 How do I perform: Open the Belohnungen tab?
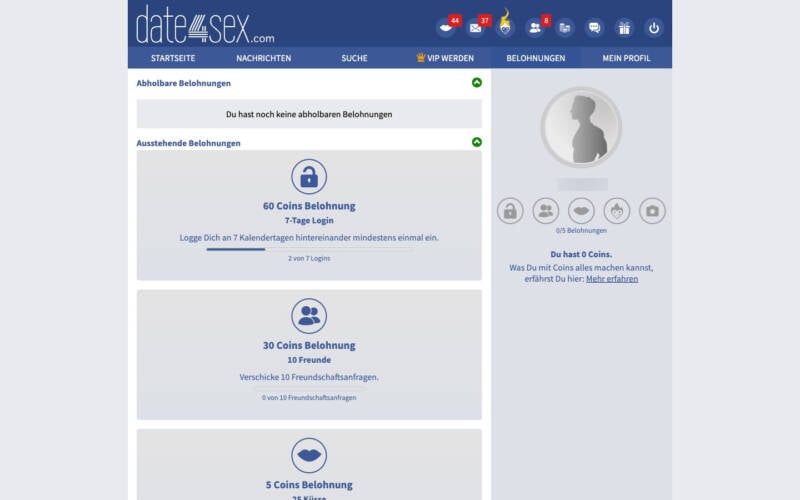pyautogui.click(x=536, y=58)
